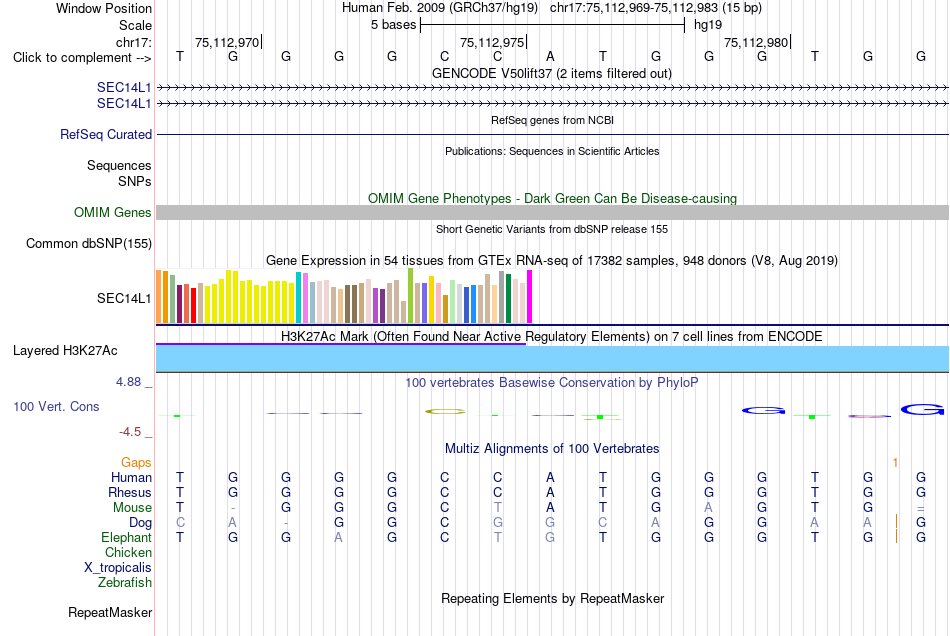
Task: Click the "=" symbol in the Mouse row
Action: [921, 509]
